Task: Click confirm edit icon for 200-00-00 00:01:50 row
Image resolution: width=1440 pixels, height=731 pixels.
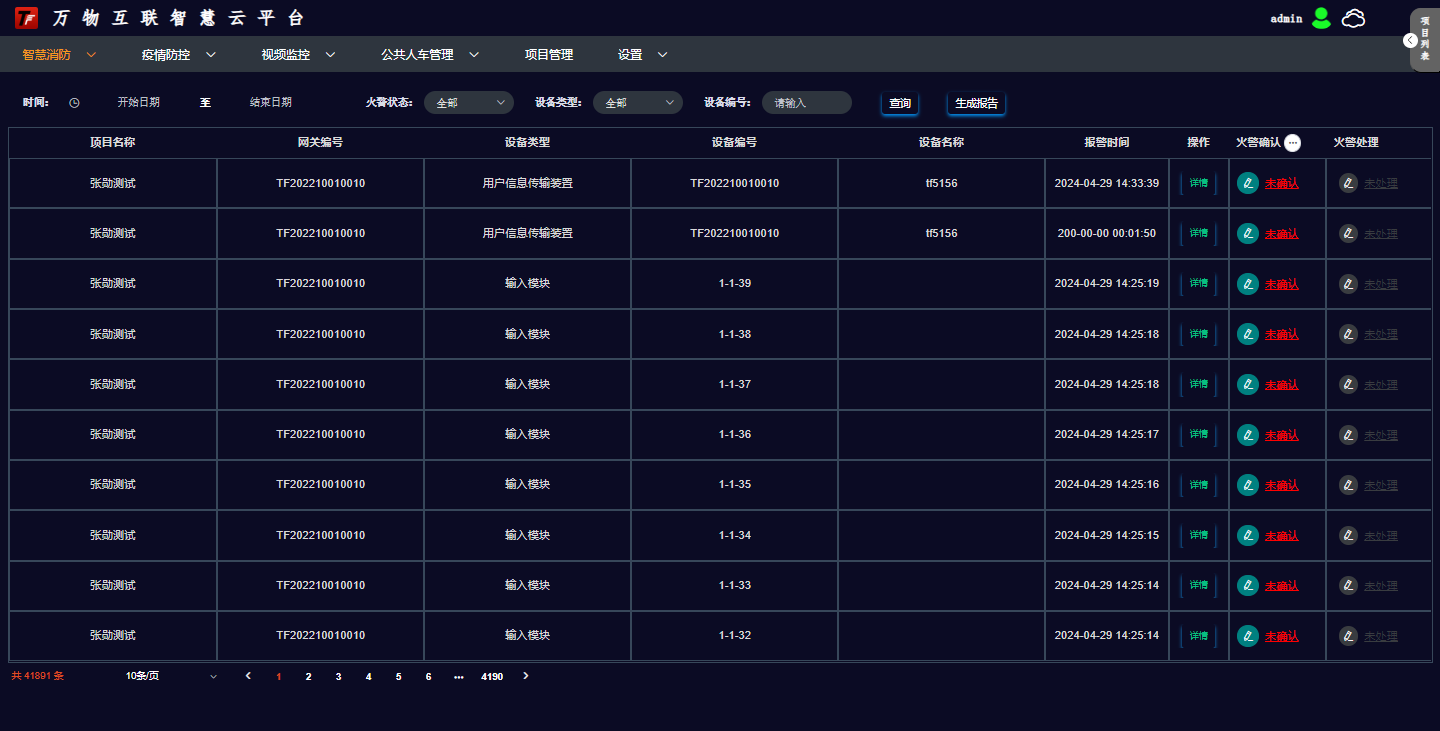Action: tap(1248, 233)
